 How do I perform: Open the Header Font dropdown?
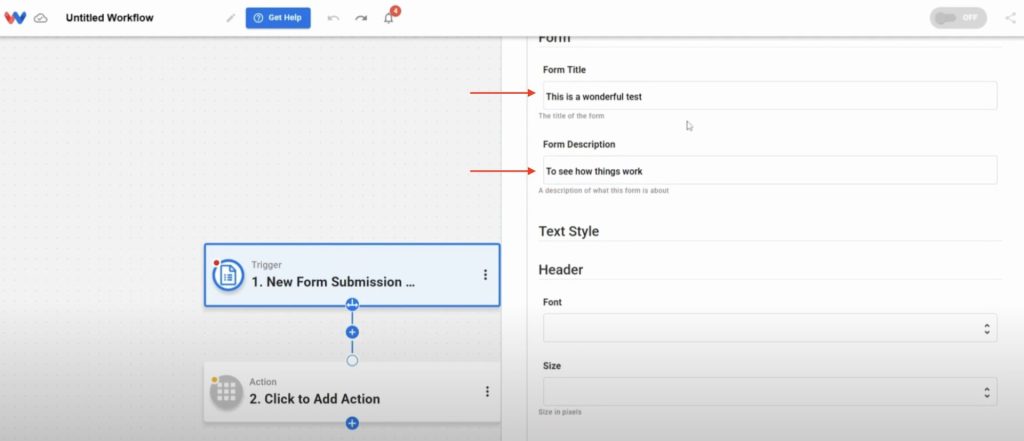coord(770,327)
